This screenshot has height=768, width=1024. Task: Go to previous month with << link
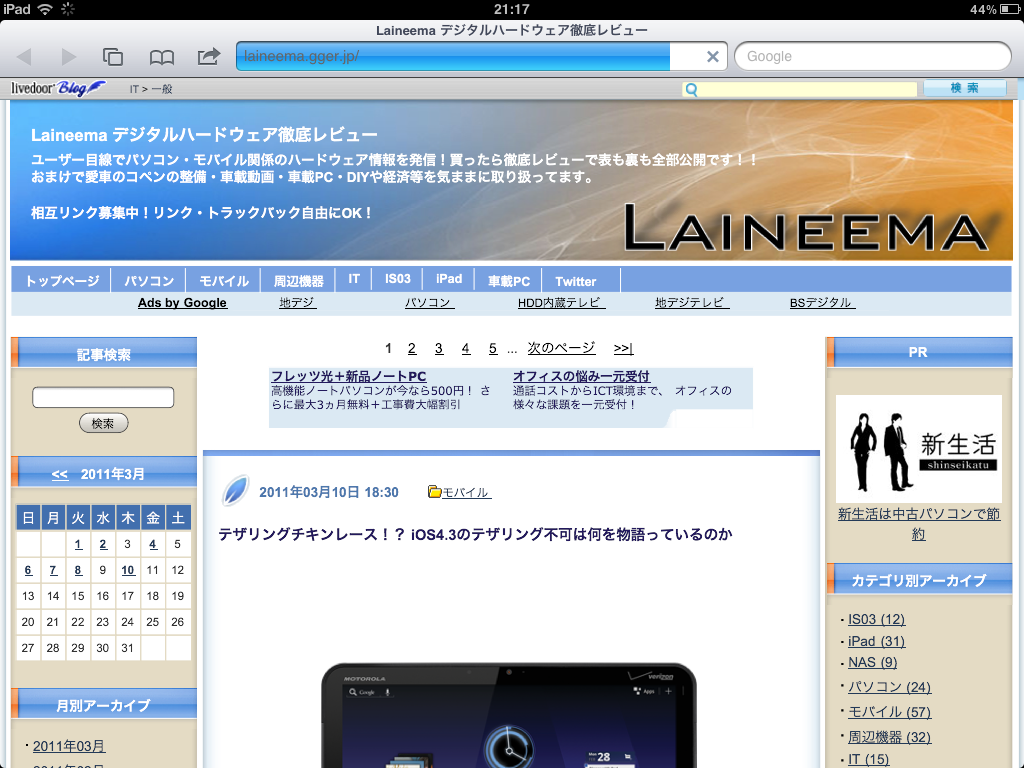click(60, 474)
